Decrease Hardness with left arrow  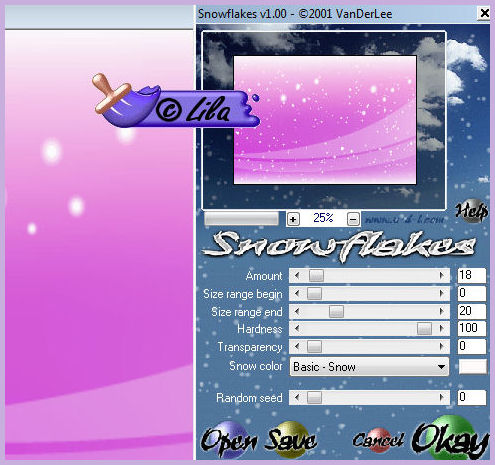[x=297, y=329]
